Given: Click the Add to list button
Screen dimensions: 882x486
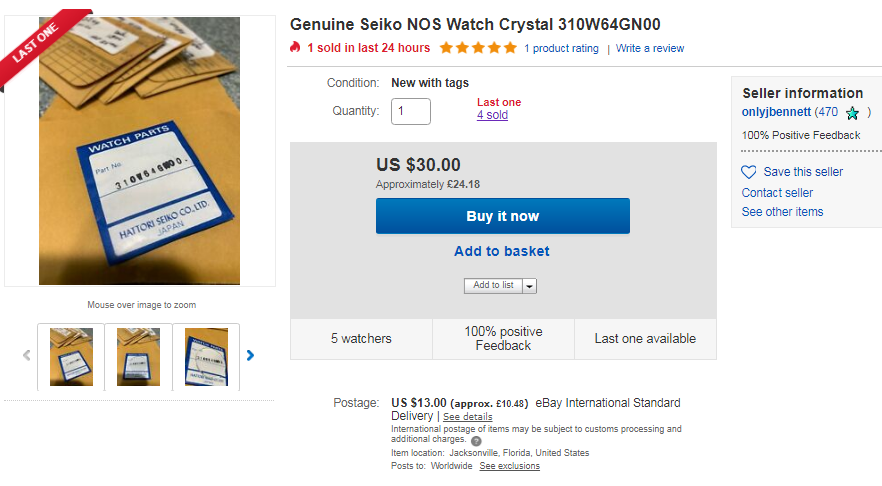Looking at the screenshot, I should pos(493,286).
